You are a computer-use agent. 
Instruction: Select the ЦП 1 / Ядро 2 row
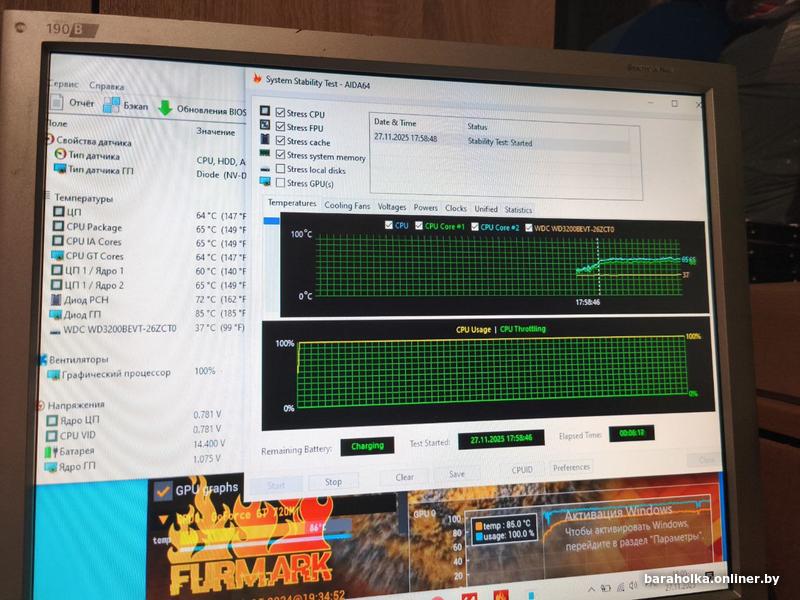point(147,285)
